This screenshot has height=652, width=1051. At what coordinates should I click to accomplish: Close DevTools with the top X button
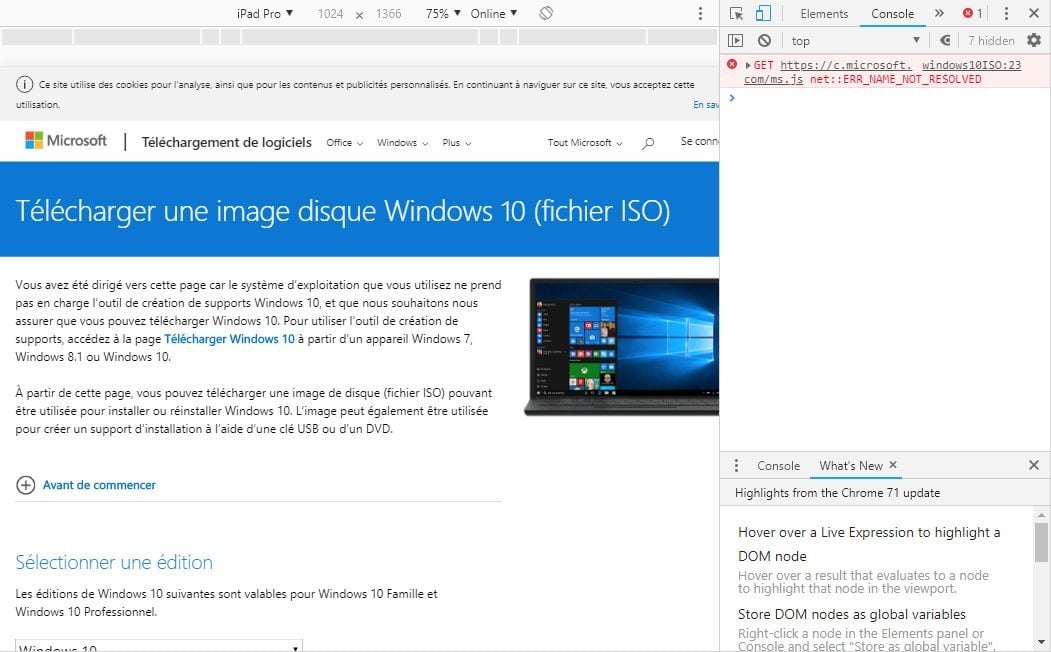point(1034,13)
